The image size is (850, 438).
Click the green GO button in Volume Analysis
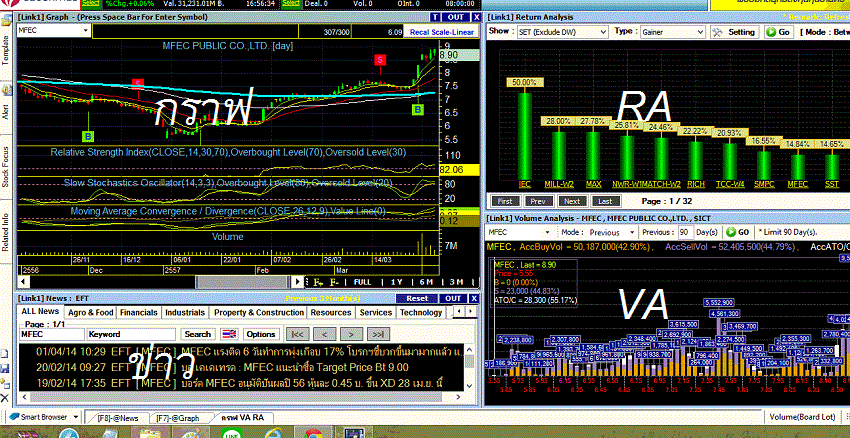(x=737, y=232)
